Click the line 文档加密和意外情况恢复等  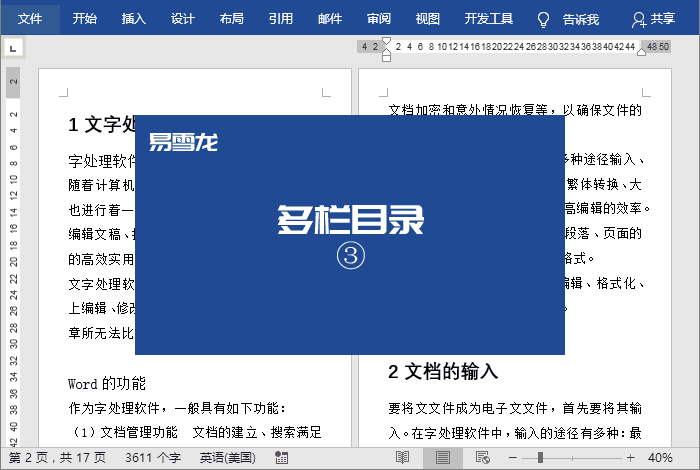515,110
